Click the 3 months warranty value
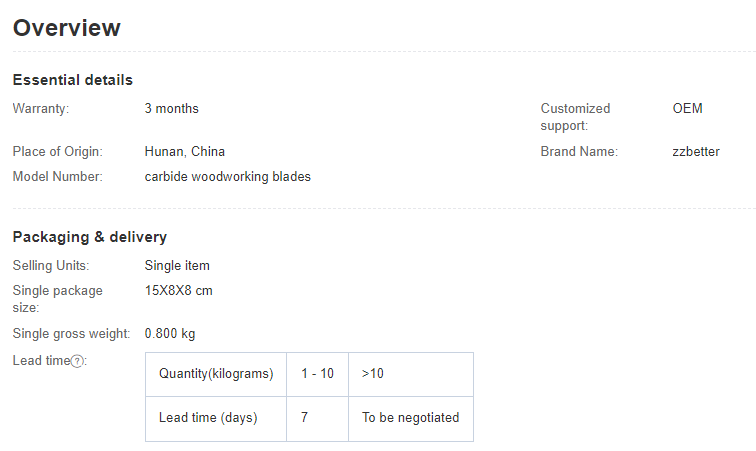Screen dimensions: 756x451 click(171, 108)
